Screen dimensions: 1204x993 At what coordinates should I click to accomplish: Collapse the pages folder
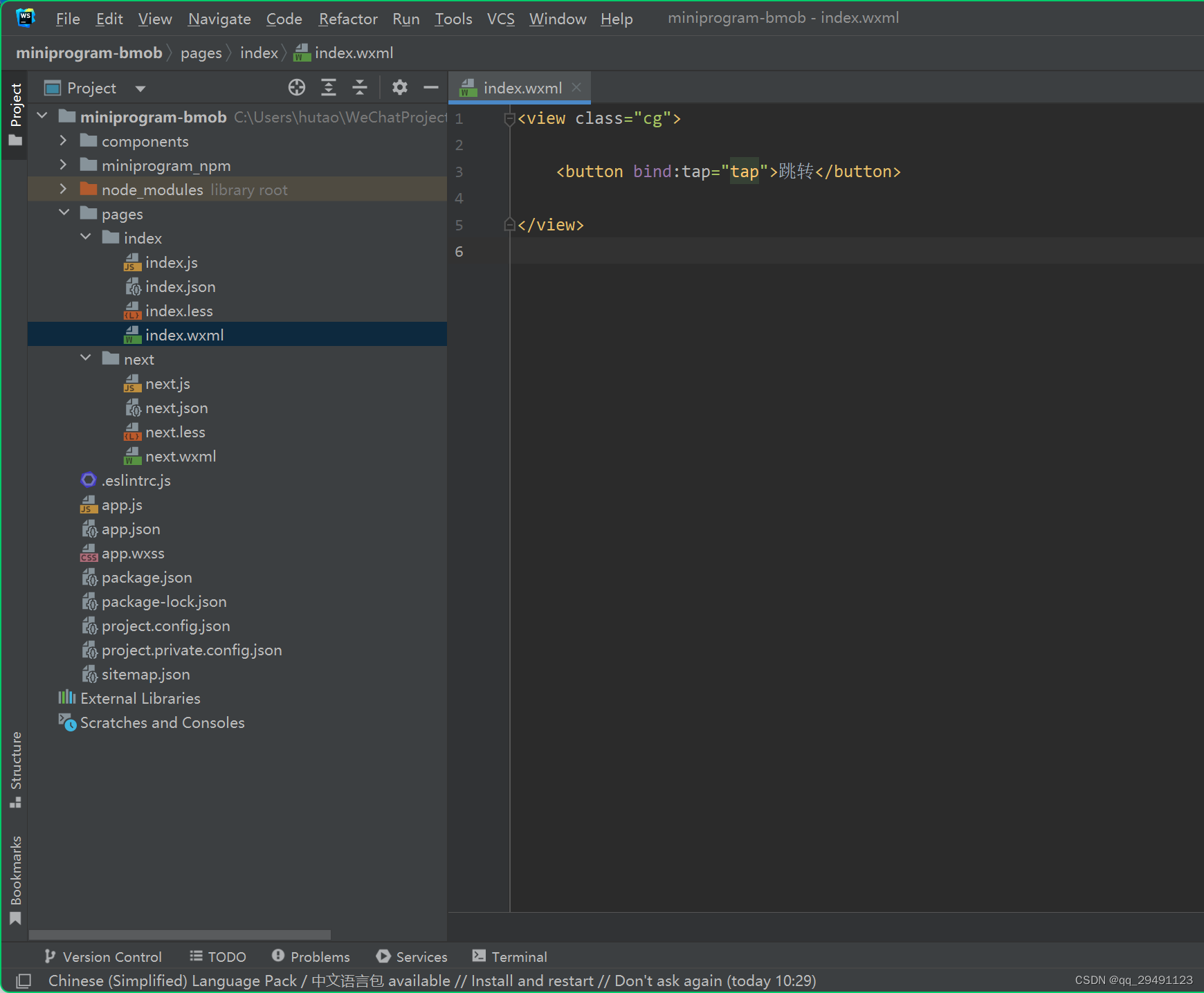pyautogui.click(x=64, y=213)
